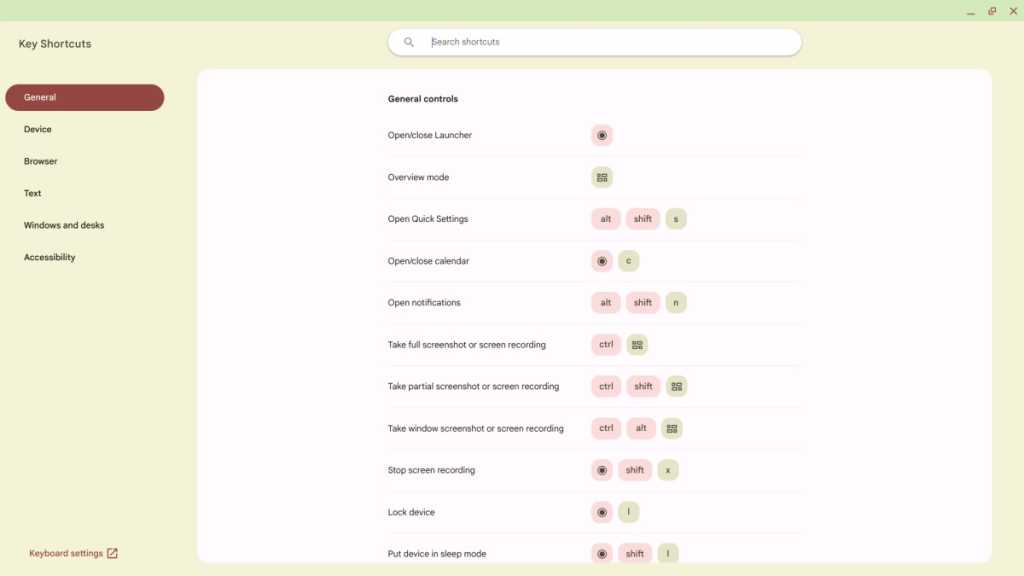Open the Windows and desks category
1024x576 pixels.
pos(63,225)
